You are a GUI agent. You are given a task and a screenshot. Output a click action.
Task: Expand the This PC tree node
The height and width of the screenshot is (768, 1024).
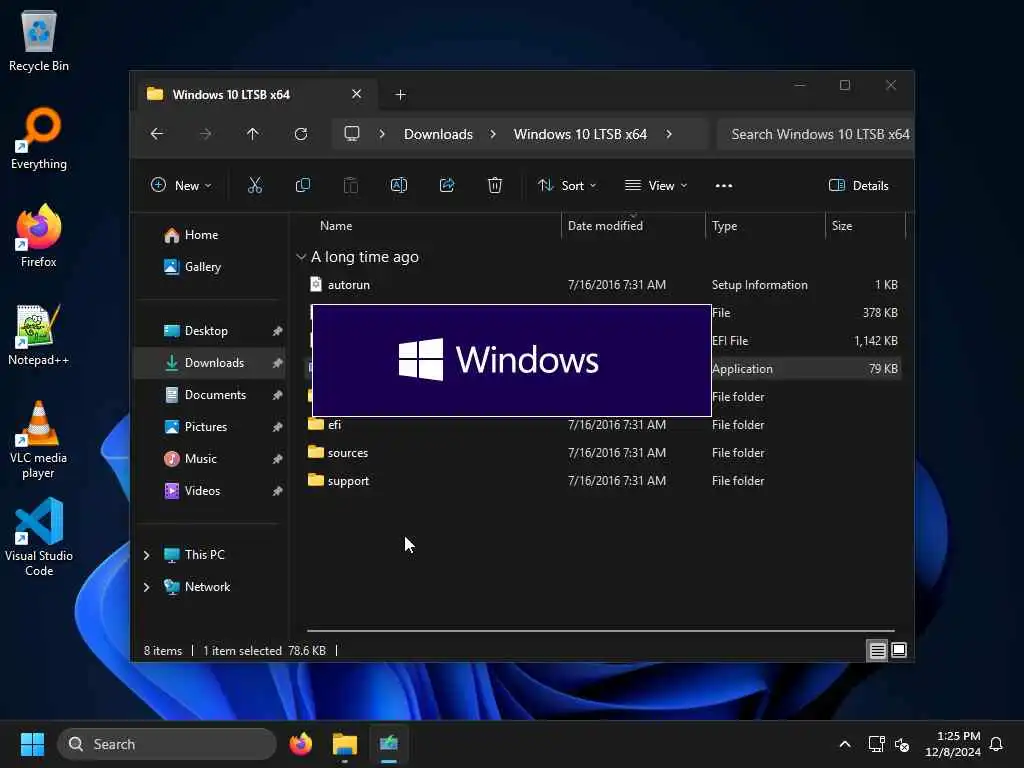coord(146,555)
